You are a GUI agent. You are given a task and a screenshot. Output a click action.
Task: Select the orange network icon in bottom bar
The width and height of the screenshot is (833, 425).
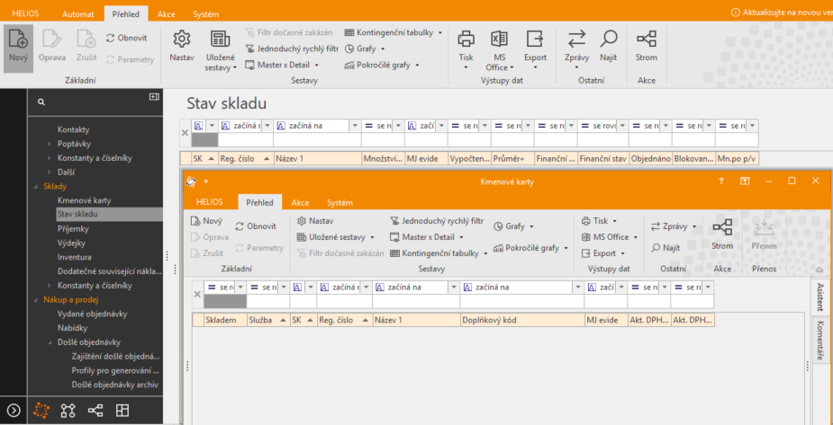pos(41,410)
